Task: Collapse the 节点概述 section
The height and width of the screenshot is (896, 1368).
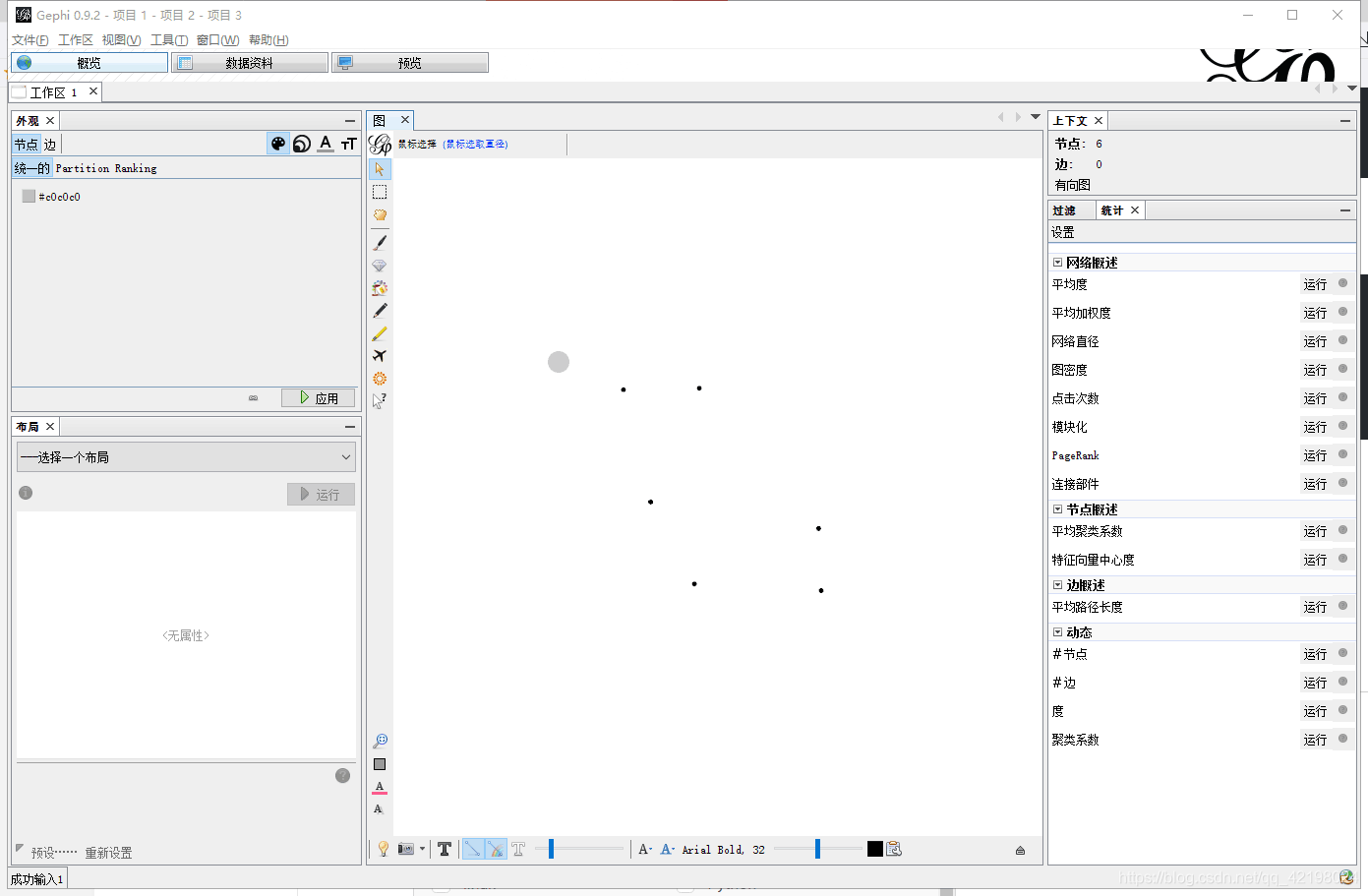Action: tap(1058, 509)
